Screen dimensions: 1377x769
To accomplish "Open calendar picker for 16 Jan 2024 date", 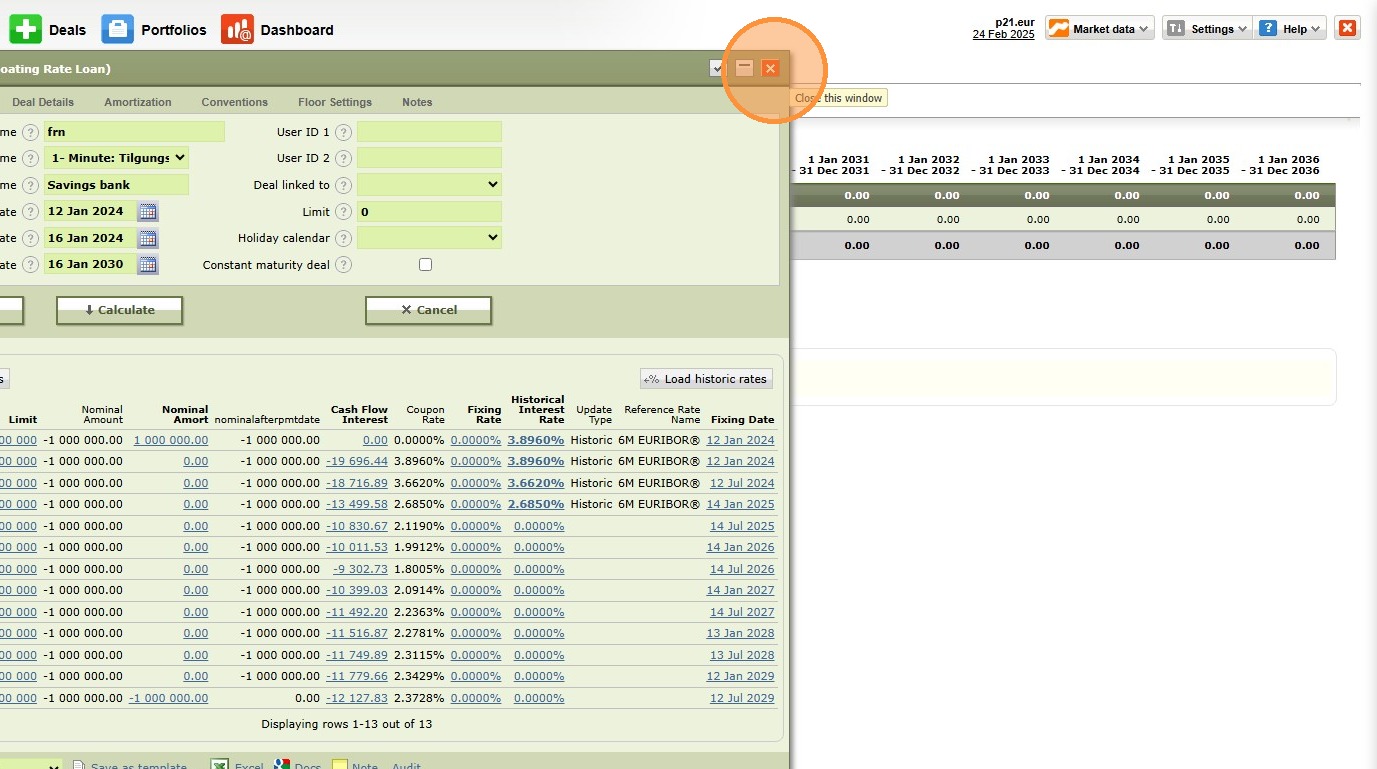I will click(147, 238).
